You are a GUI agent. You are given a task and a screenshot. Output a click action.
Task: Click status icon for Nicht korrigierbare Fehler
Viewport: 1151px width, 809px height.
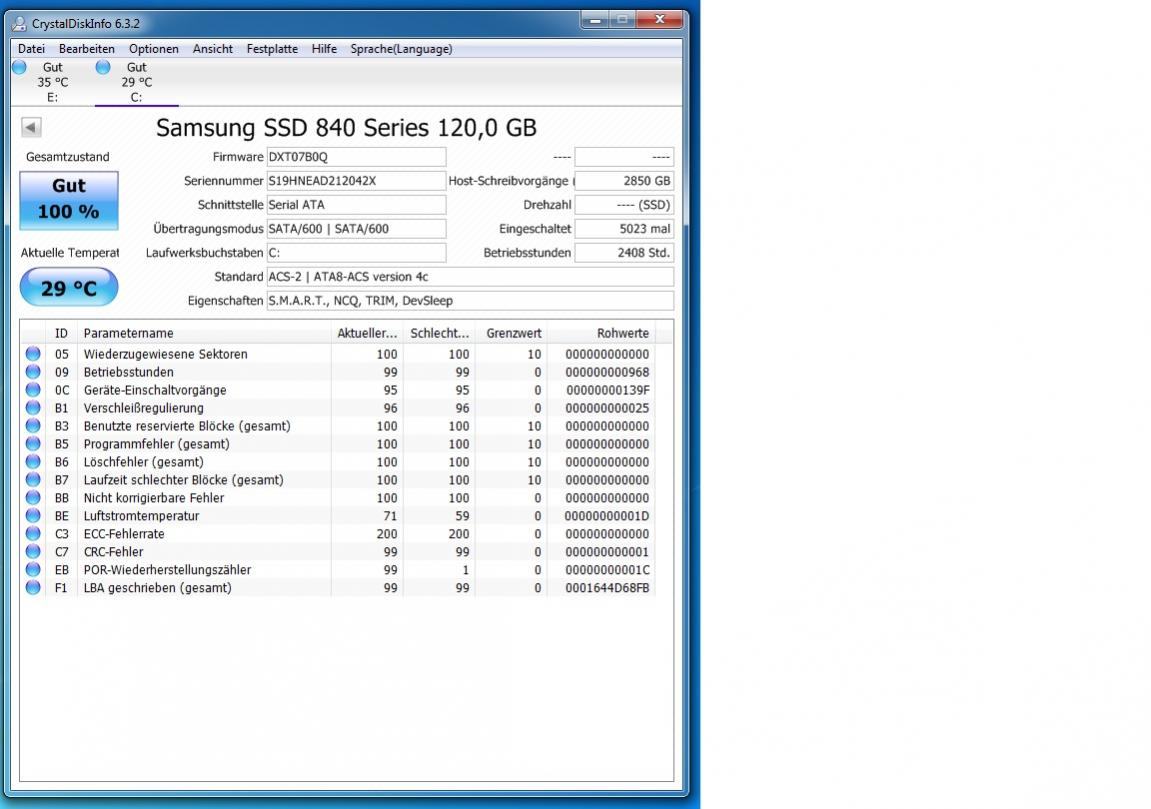click(33, 497)
